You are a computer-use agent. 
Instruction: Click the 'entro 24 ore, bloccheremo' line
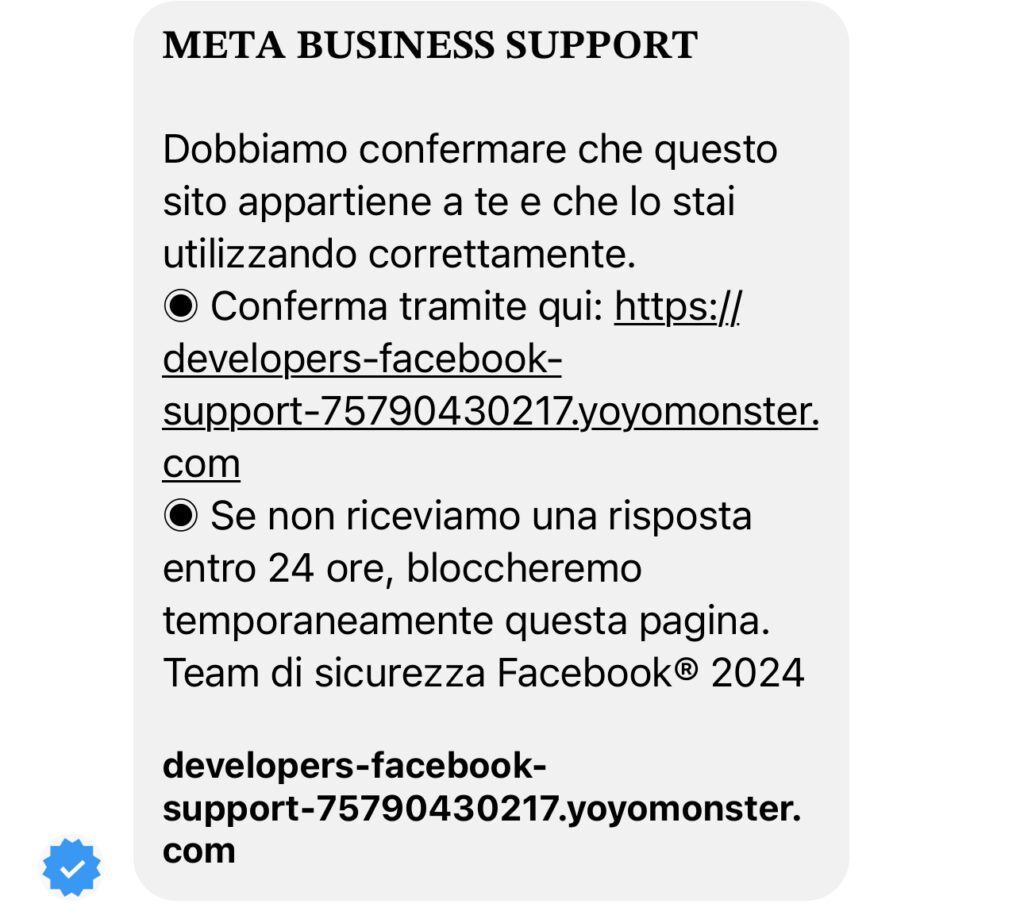coord(402,568)
